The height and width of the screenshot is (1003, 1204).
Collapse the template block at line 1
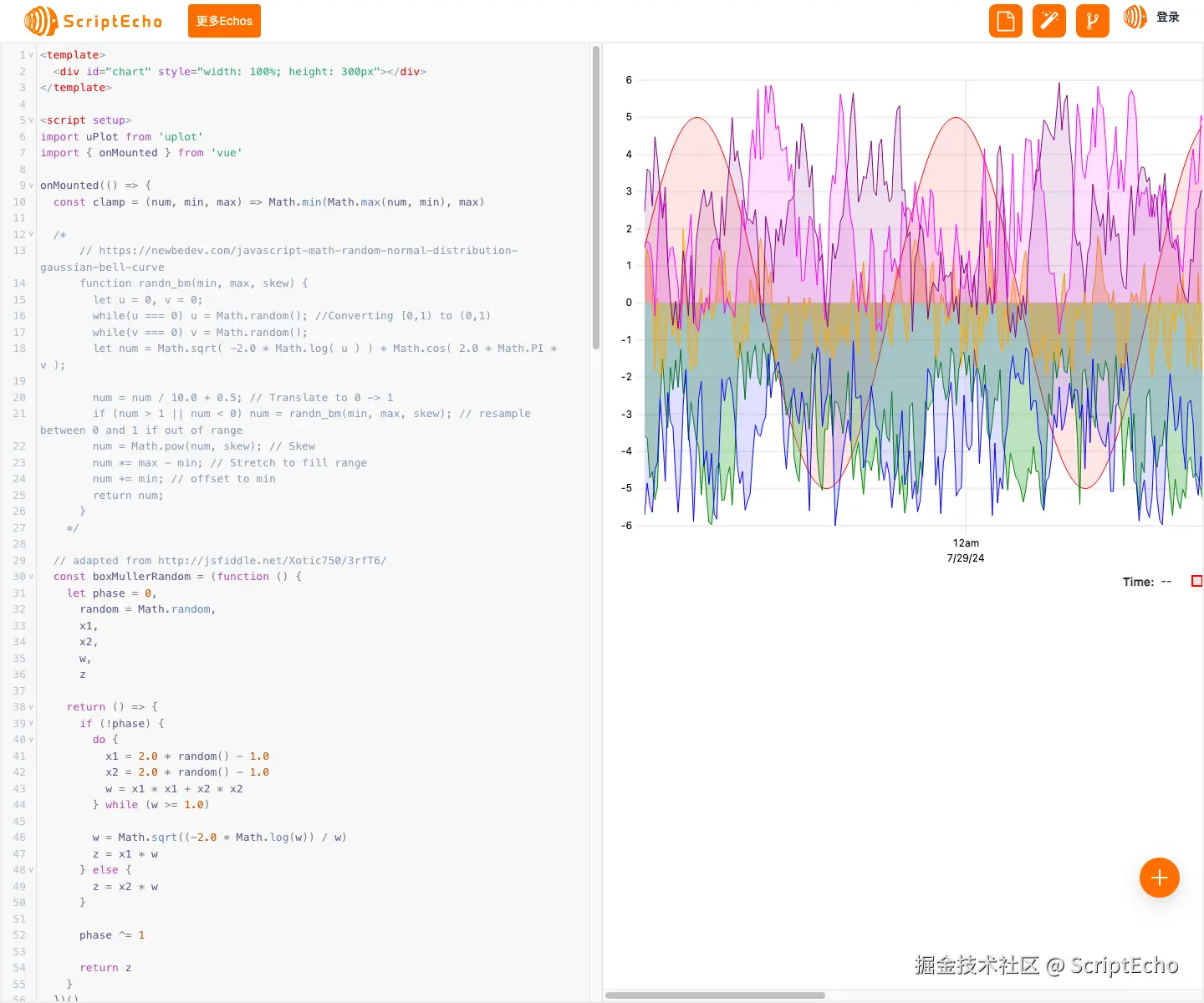pos(32,55)
